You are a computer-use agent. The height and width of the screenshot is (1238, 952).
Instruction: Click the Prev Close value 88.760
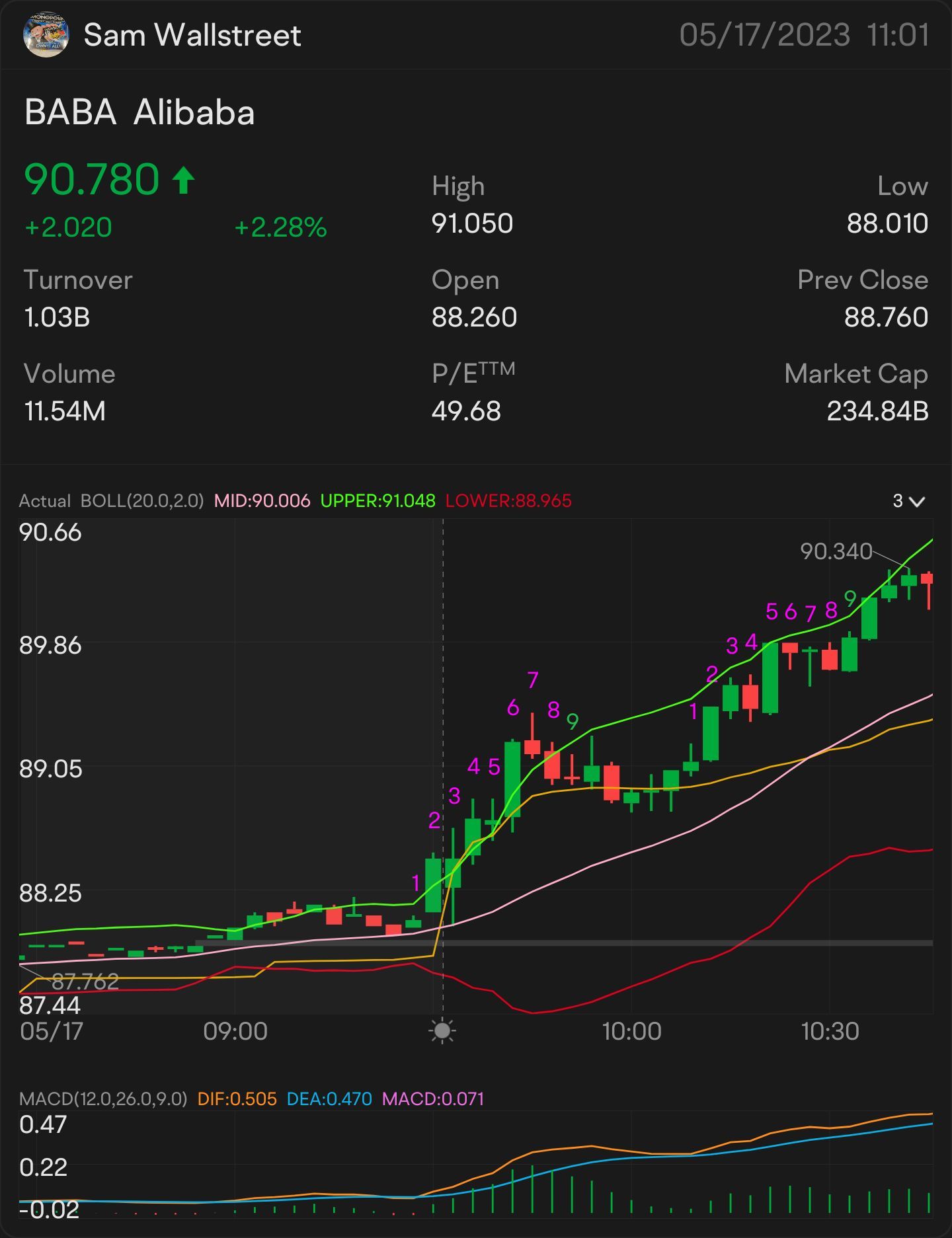click(886, 317)
